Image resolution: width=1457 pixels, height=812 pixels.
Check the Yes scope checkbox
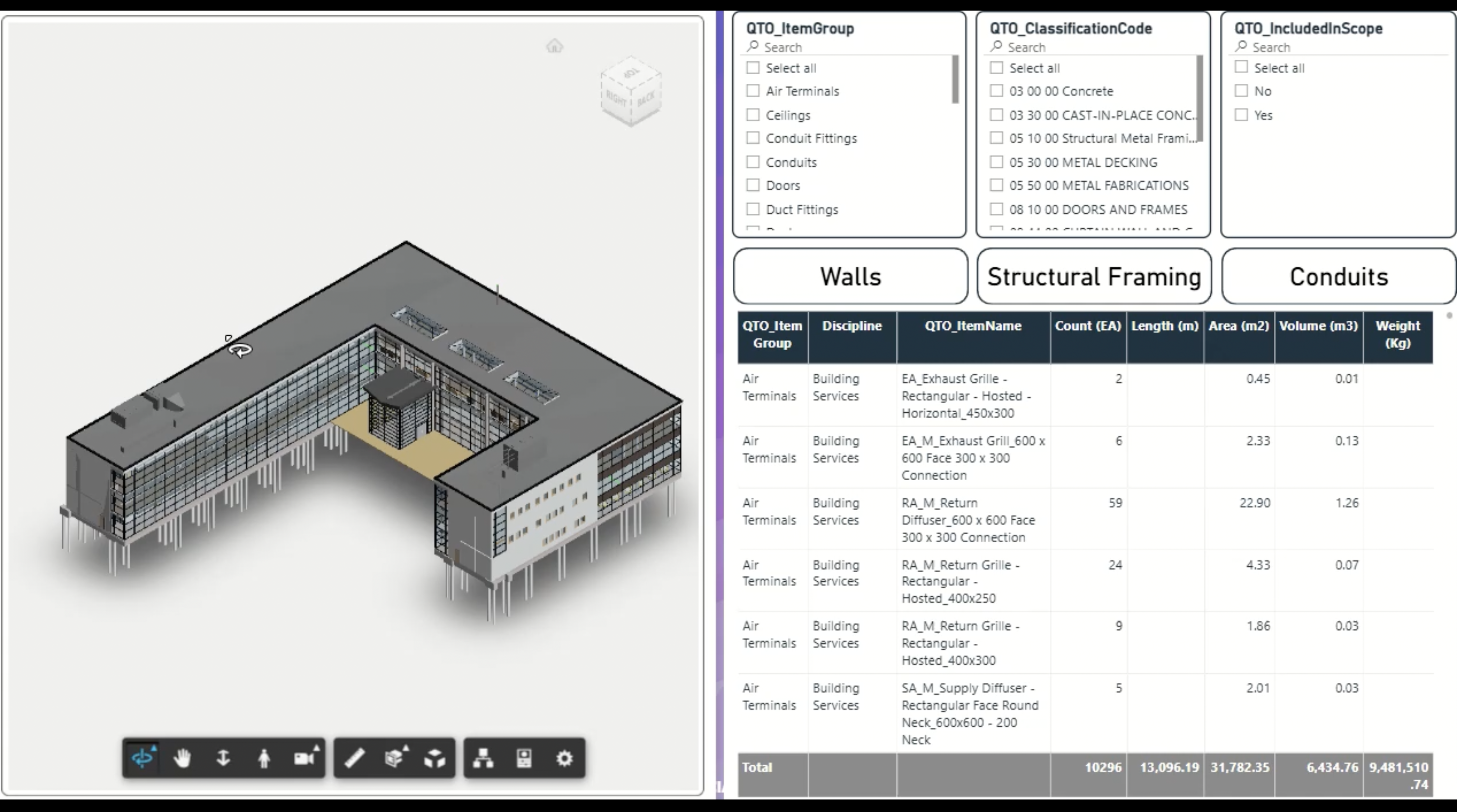[x=1242, y=115]
